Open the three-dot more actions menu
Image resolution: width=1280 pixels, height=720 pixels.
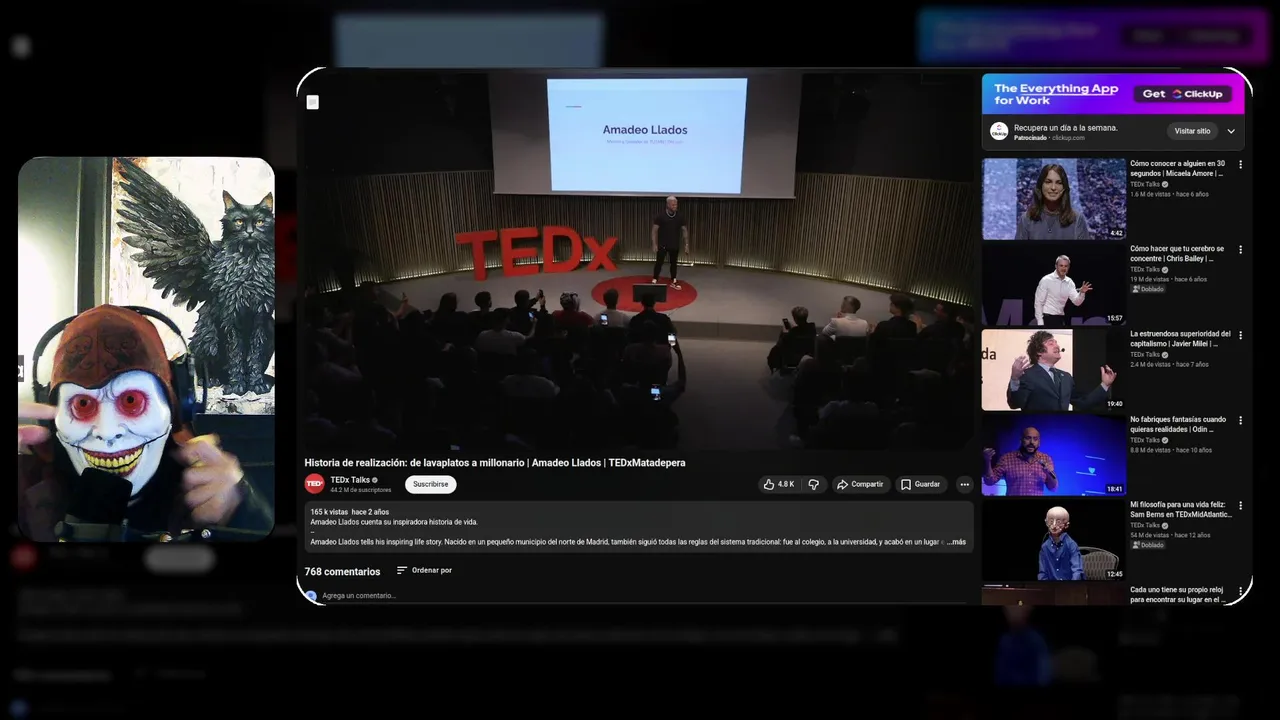point(964,484)
